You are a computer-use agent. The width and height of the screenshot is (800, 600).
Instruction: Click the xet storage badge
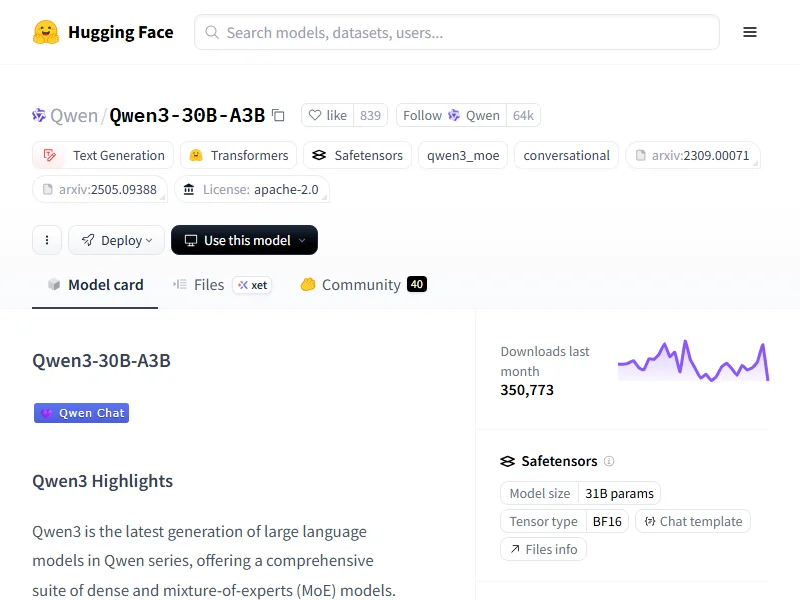(x=253, y=285)
